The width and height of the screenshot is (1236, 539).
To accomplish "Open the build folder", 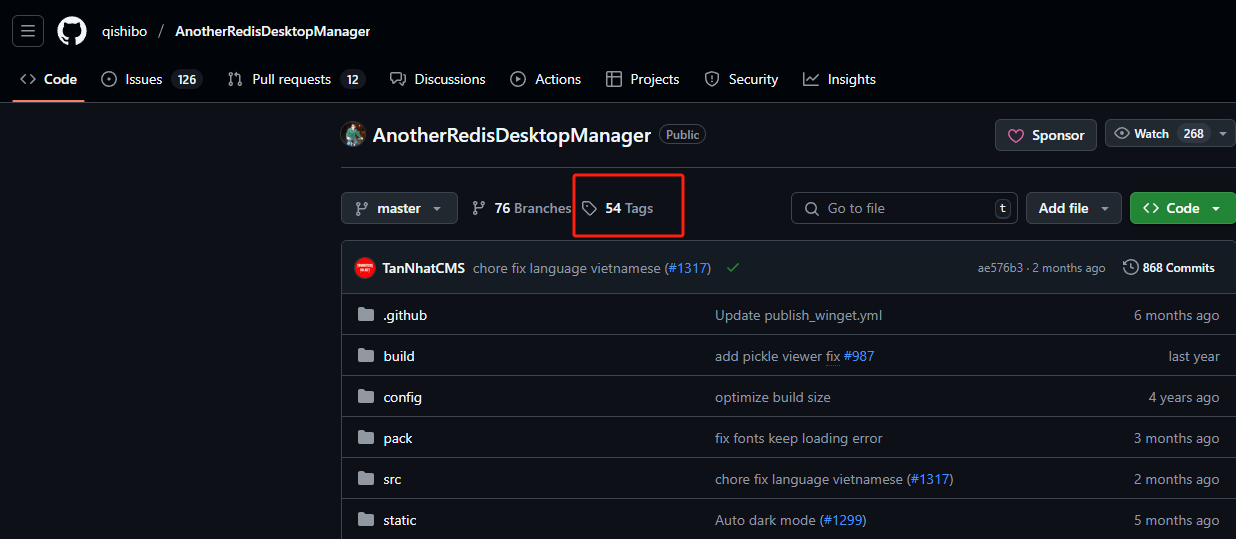I will point(399,356).
